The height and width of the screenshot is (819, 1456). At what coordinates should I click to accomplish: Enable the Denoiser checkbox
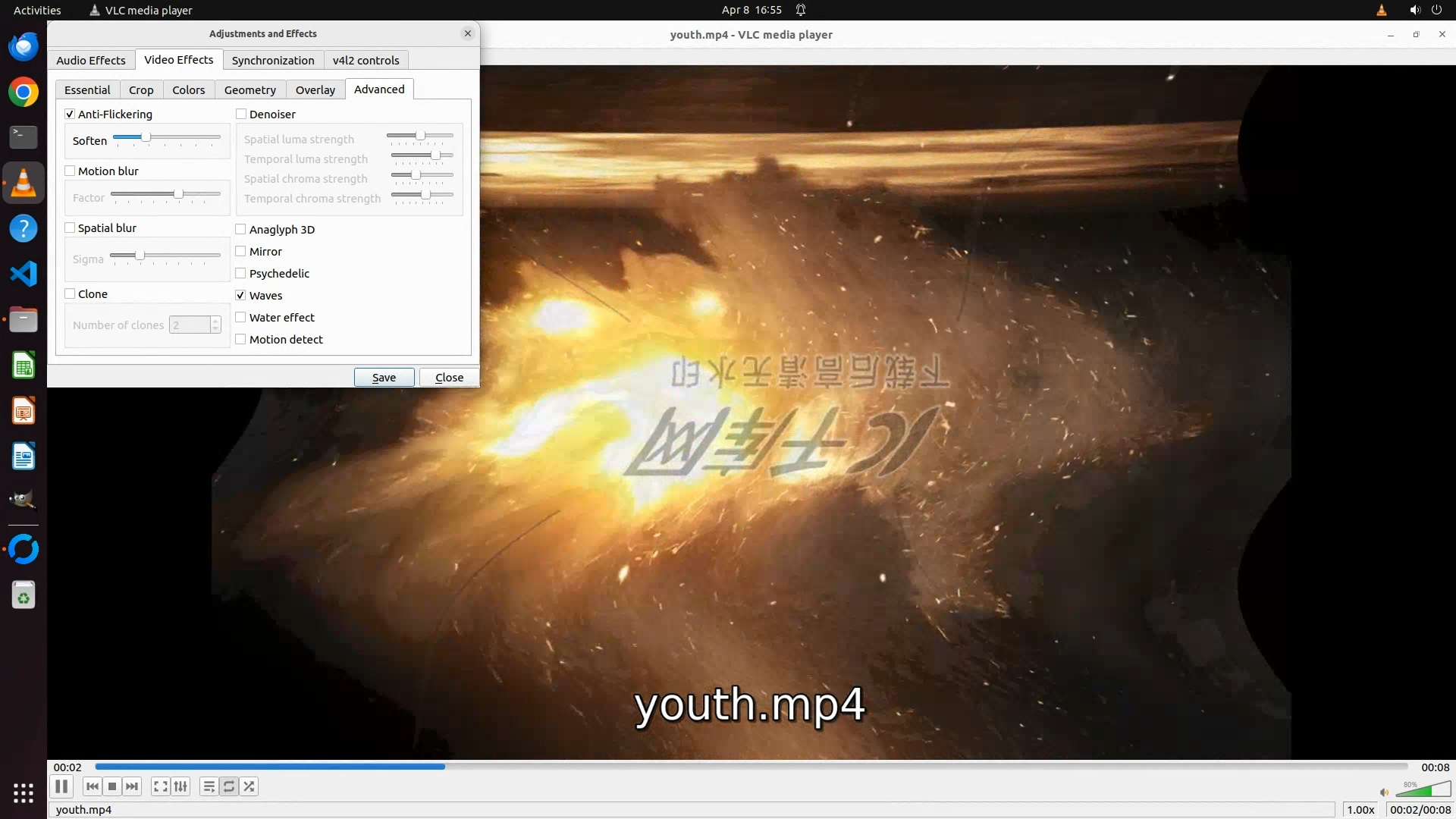pyautogui.click(x=241, y=115)
